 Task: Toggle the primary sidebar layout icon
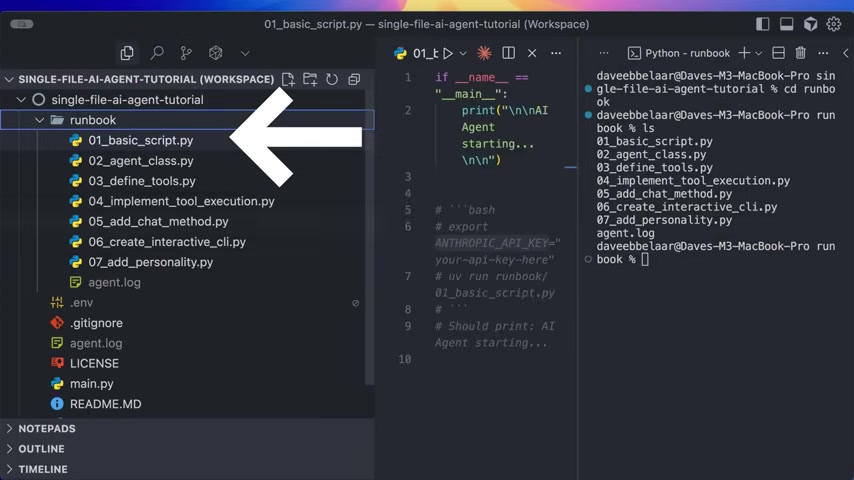[762, 24]
